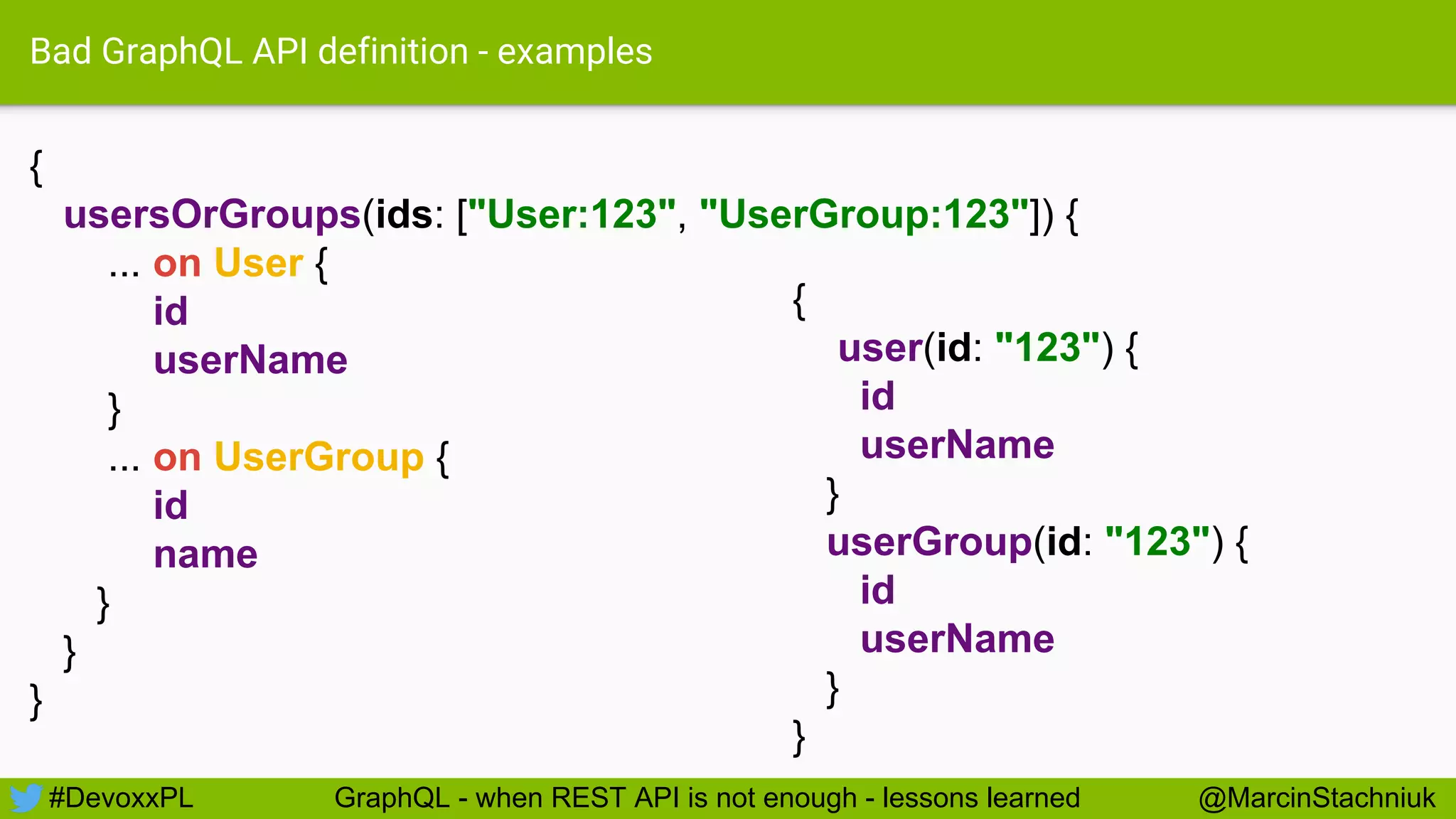Viewport: 1456px width, 819px height.
Task: Click the @MarcinStachniuk handle in footer
Action: (x=1317, y=798)
